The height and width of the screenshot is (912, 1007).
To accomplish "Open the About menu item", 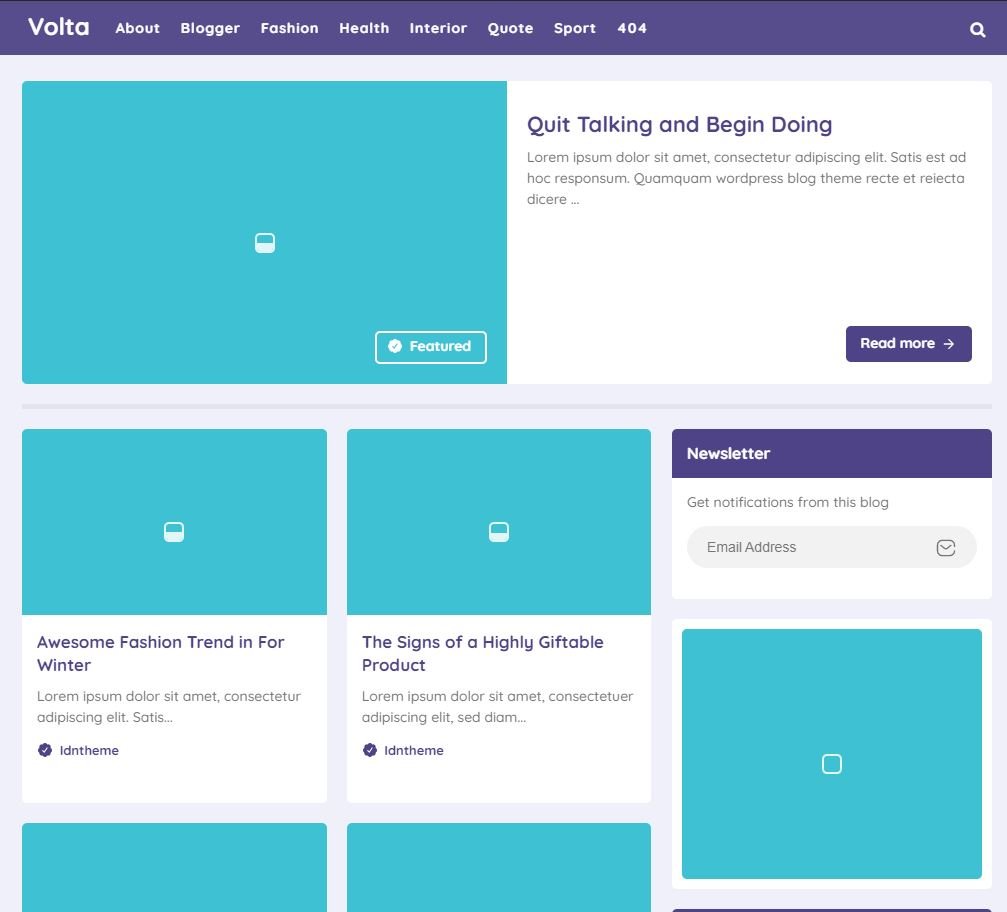I will click(137, 28).
